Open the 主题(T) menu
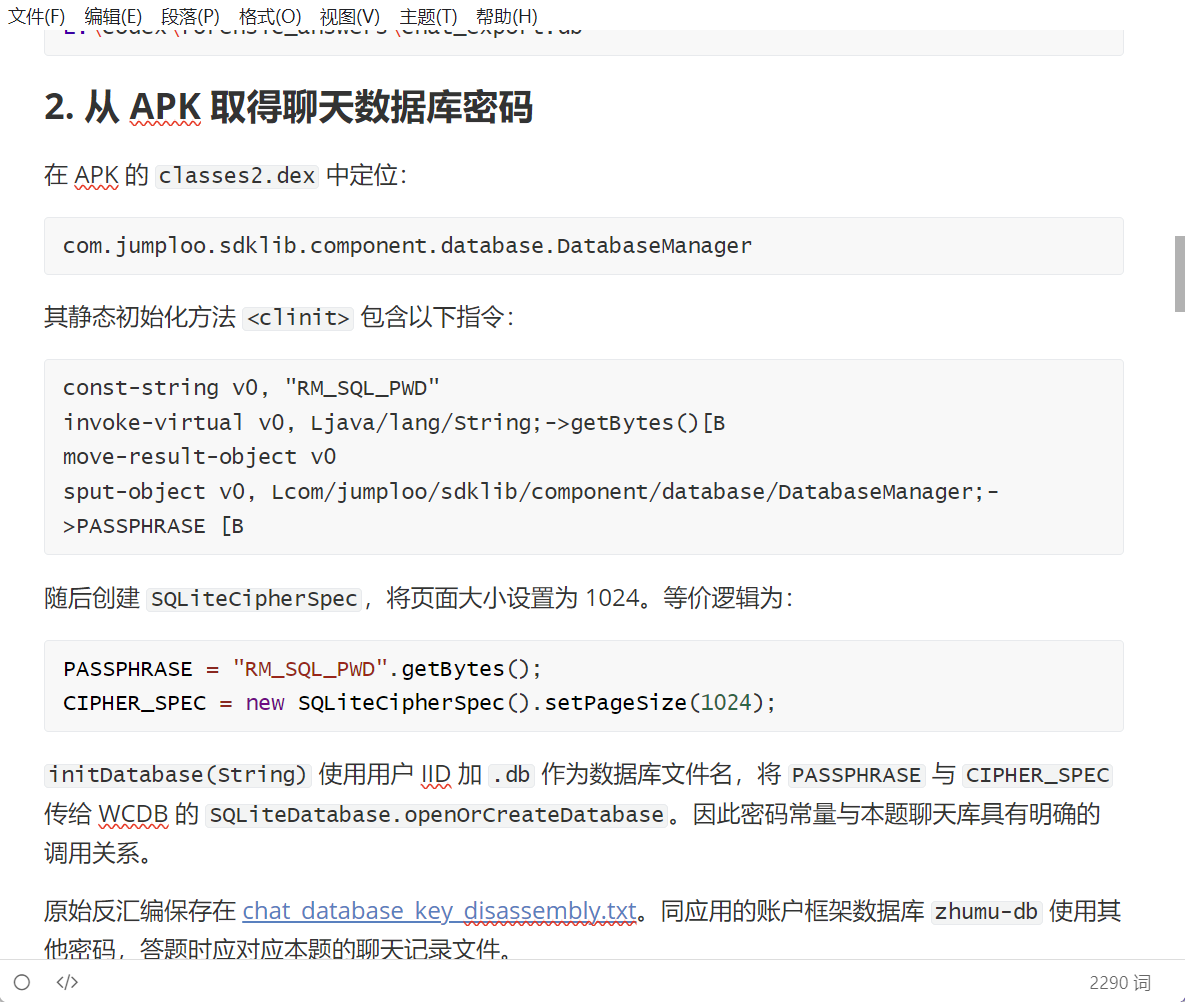This screenshot has width=1185, height=1002. tap(428, 16)
